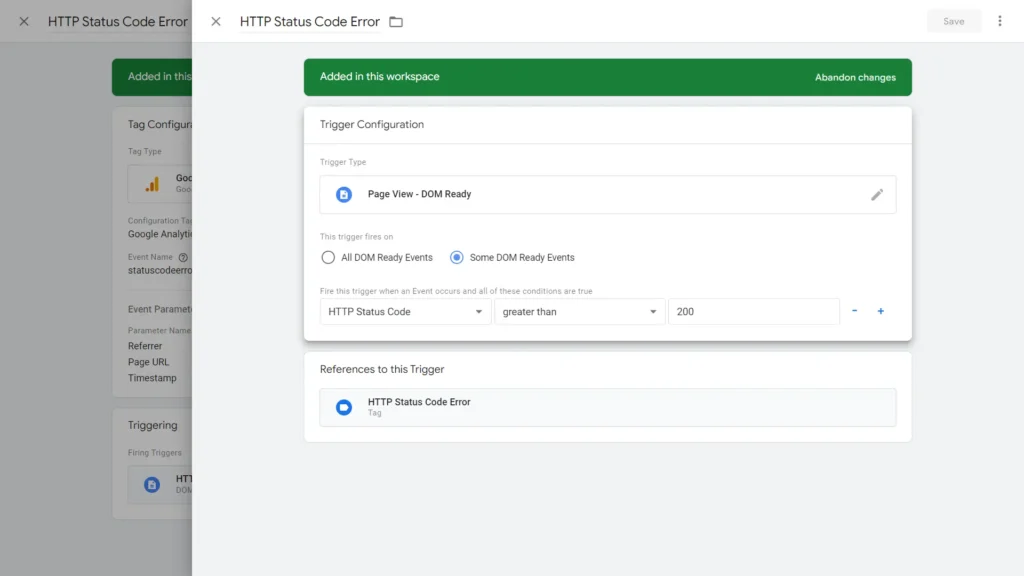Click the tag icon beside the HTTP Status Code Error reference
This screenshot has height=576, width=1024.
click(342, 407)
